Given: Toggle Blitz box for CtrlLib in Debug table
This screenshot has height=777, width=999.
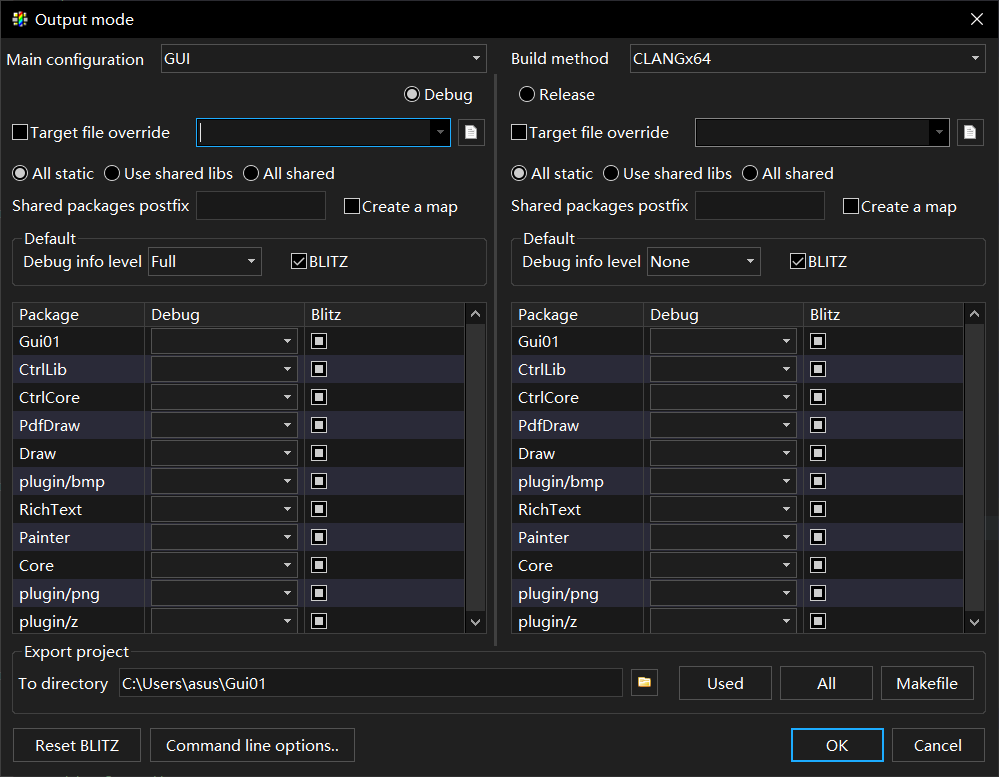Looking at the screenshot, I should click(319, 369).
